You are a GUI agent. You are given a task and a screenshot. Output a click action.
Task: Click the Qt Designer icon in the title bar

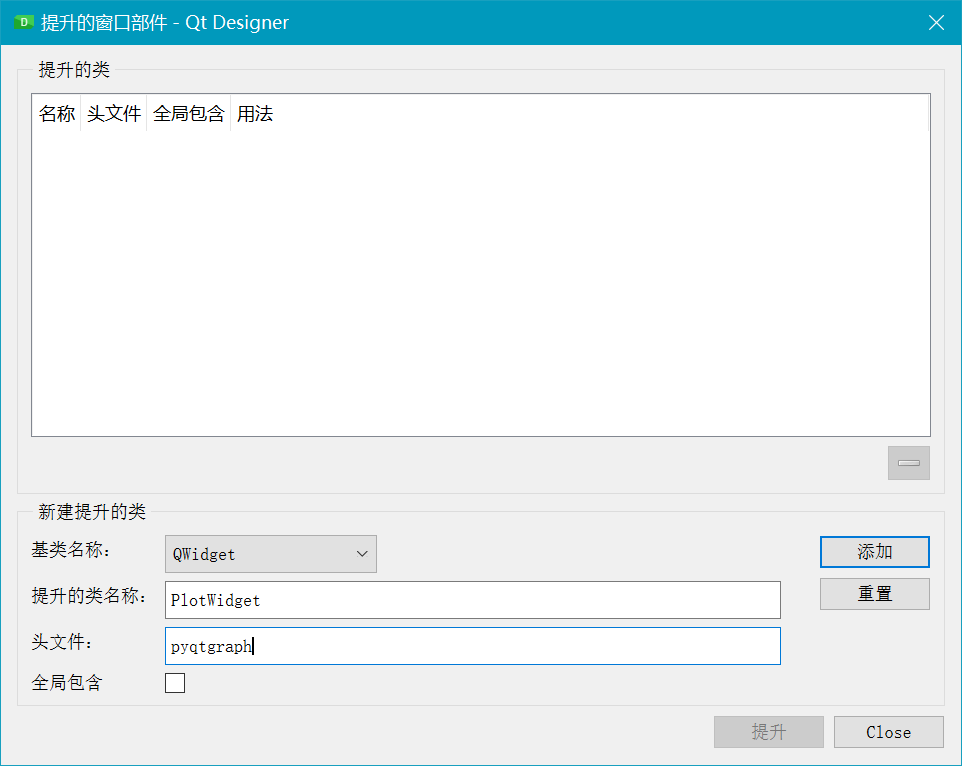click(23, 23)
